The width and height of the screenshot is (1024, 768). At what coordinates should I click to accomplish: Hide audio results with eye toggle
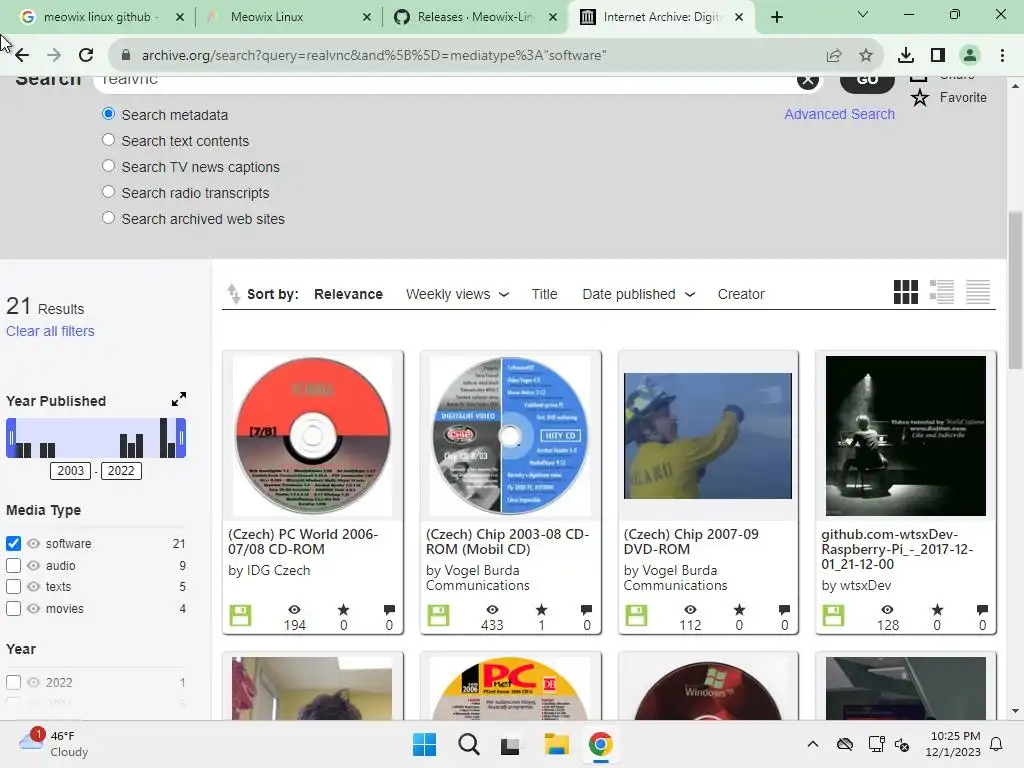[33, 566]
